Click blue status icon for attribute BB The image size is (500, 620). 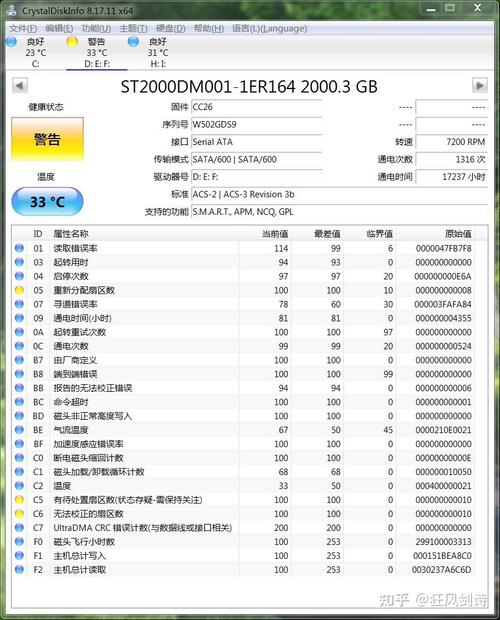click(19, 388)
